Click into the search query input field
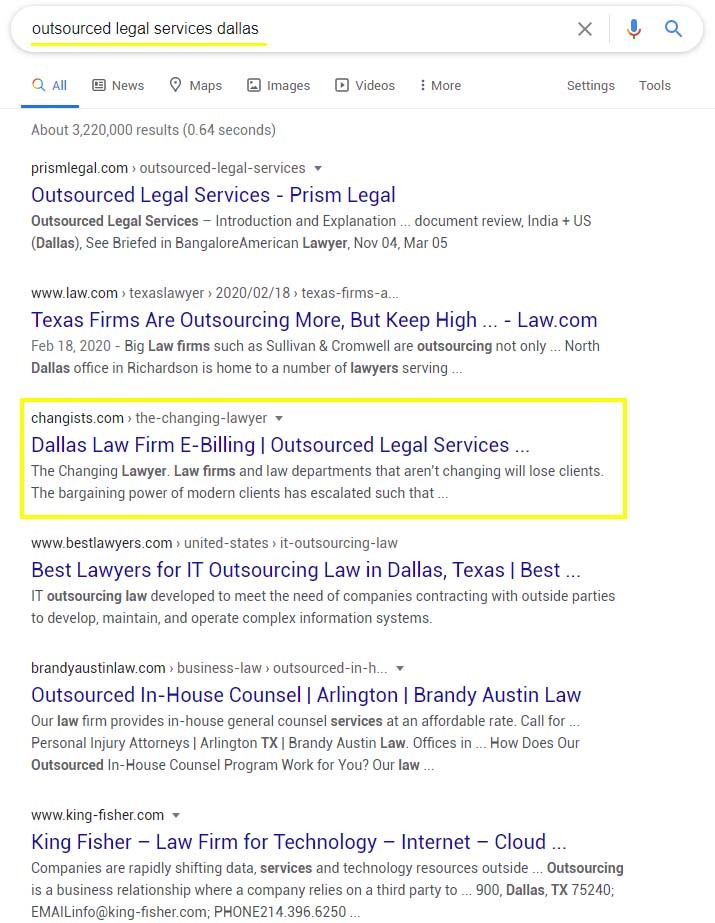 [300, 29]
